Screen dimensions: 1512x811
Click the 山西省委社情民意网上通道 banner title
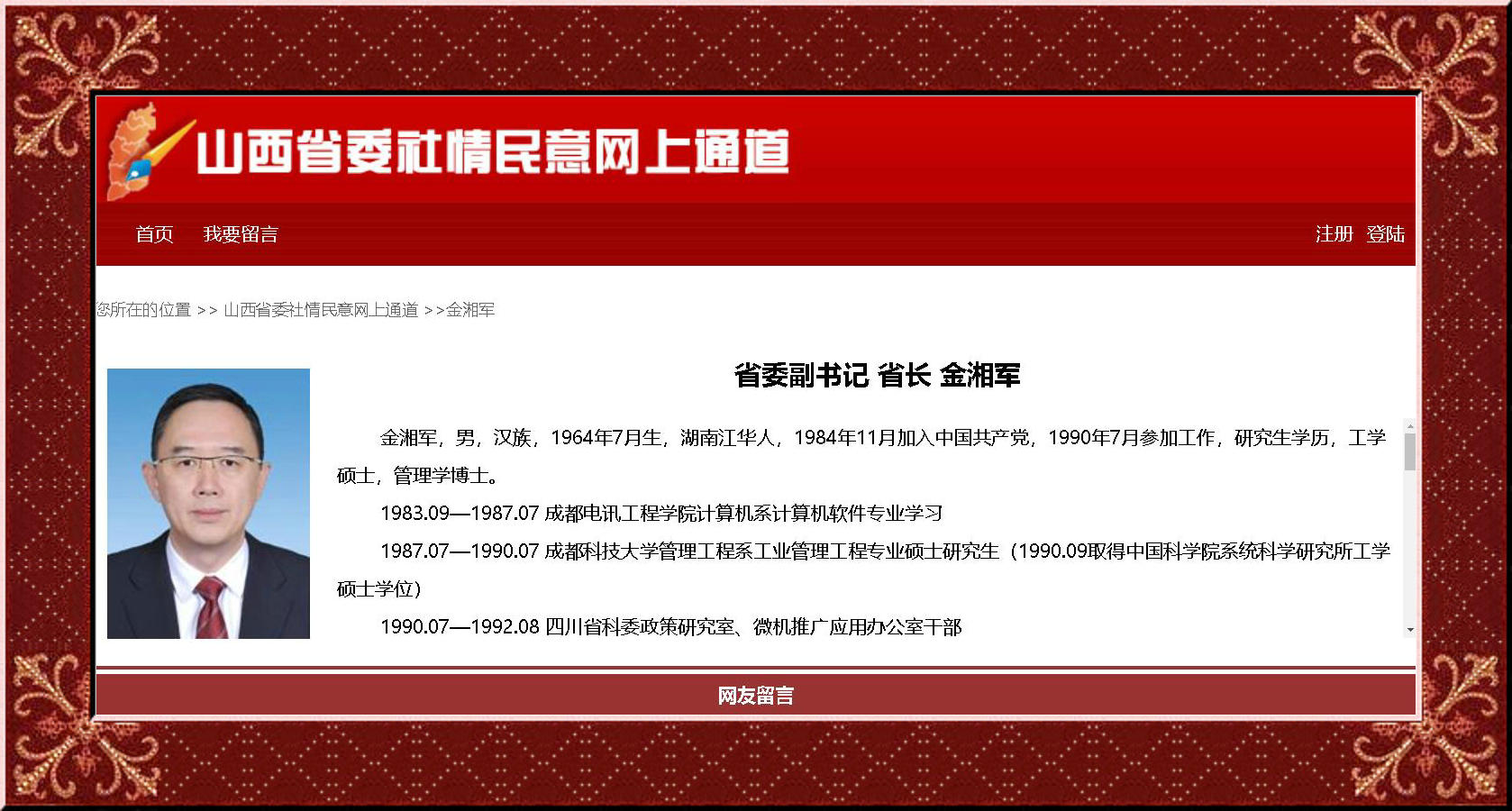(x=492, y=151)
